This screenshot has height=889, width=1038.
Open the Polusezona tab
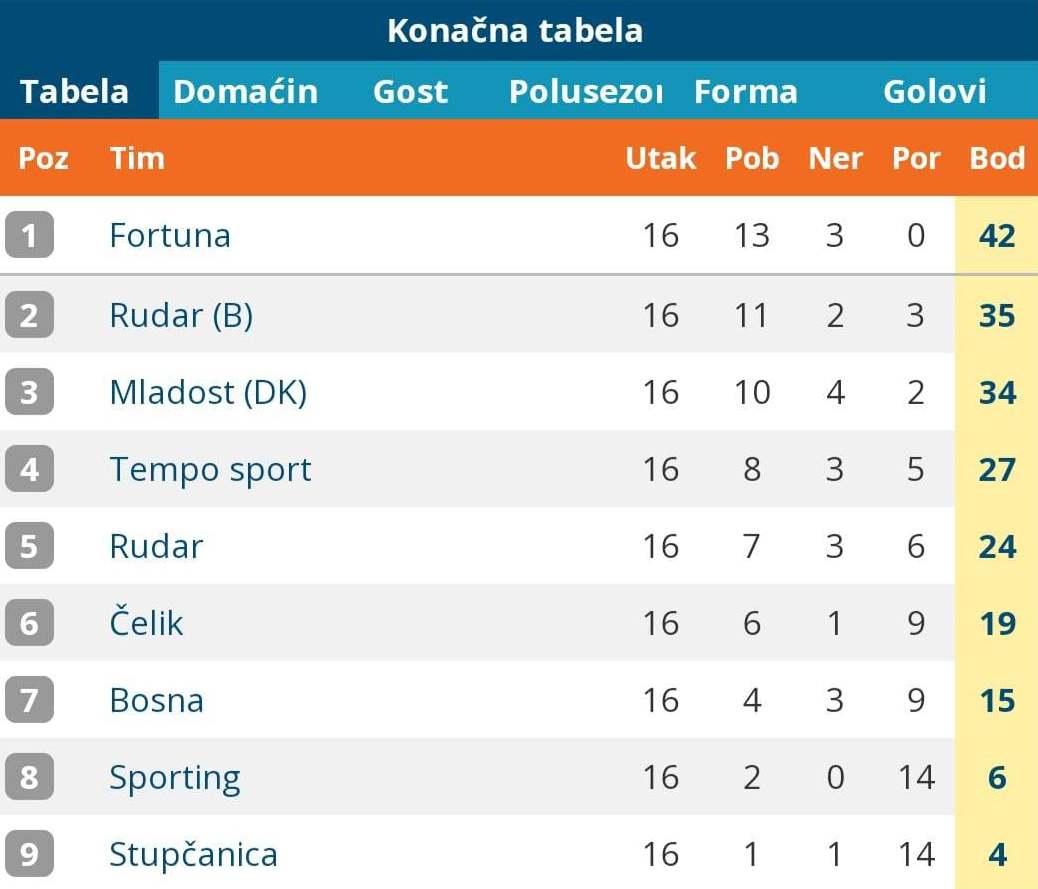coord(585,92)
